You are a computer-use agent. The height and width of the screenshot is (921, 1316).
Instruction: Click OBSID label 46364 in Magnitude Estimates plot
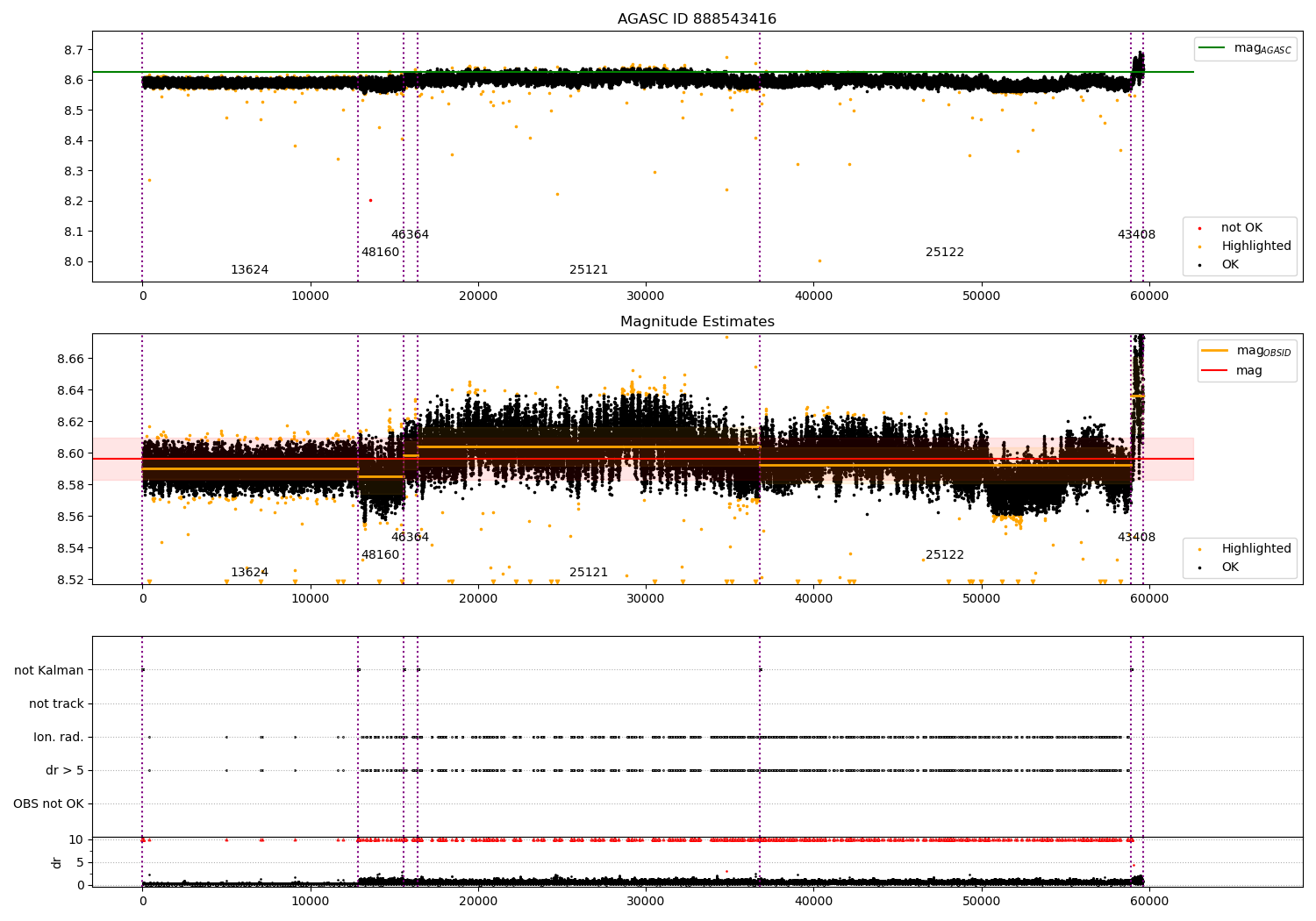click(x=410, y=538)
